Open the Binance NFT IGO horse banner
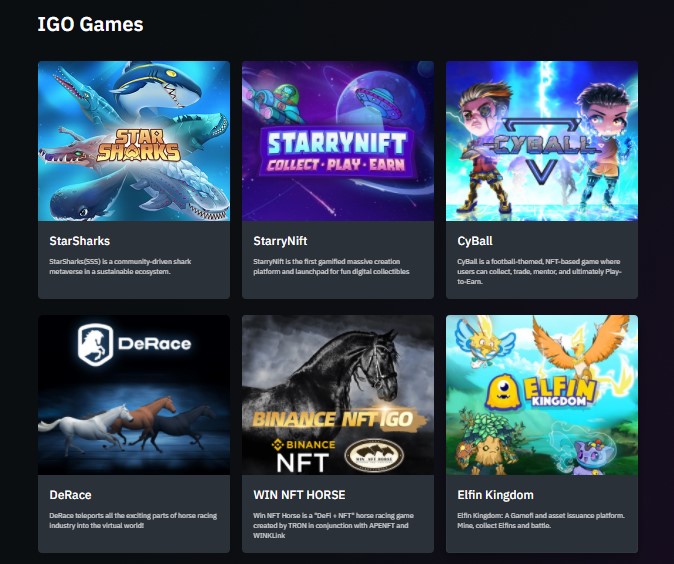674x564 pixels. (338, 395)
